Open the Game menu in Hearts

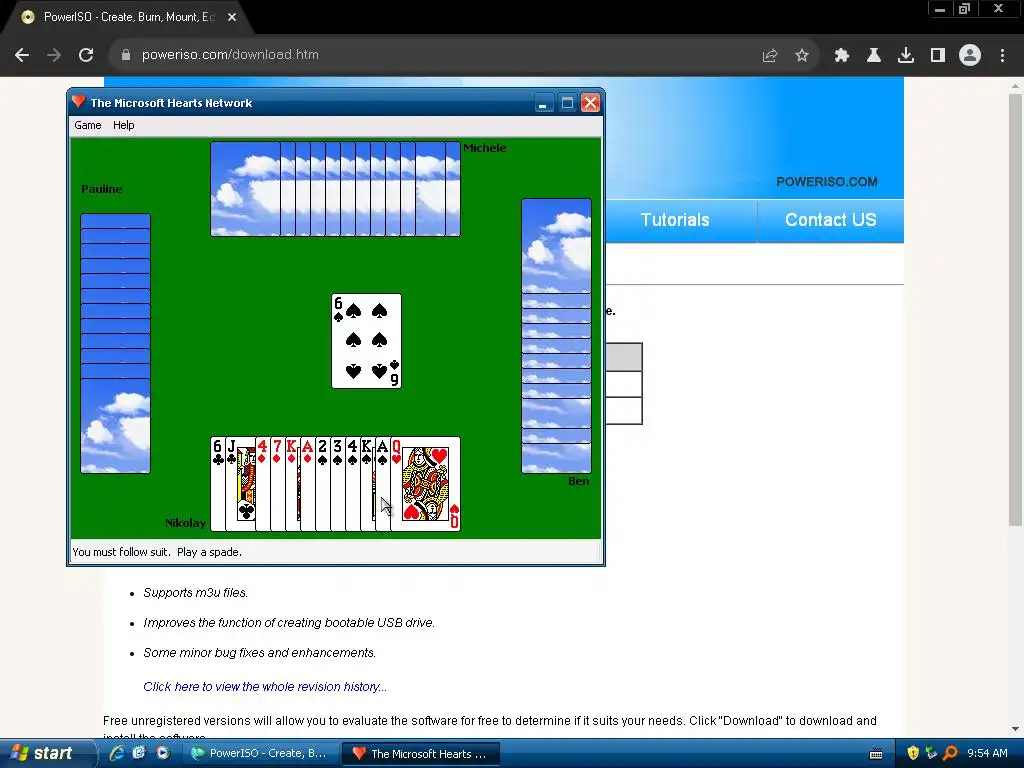(88, 125)
